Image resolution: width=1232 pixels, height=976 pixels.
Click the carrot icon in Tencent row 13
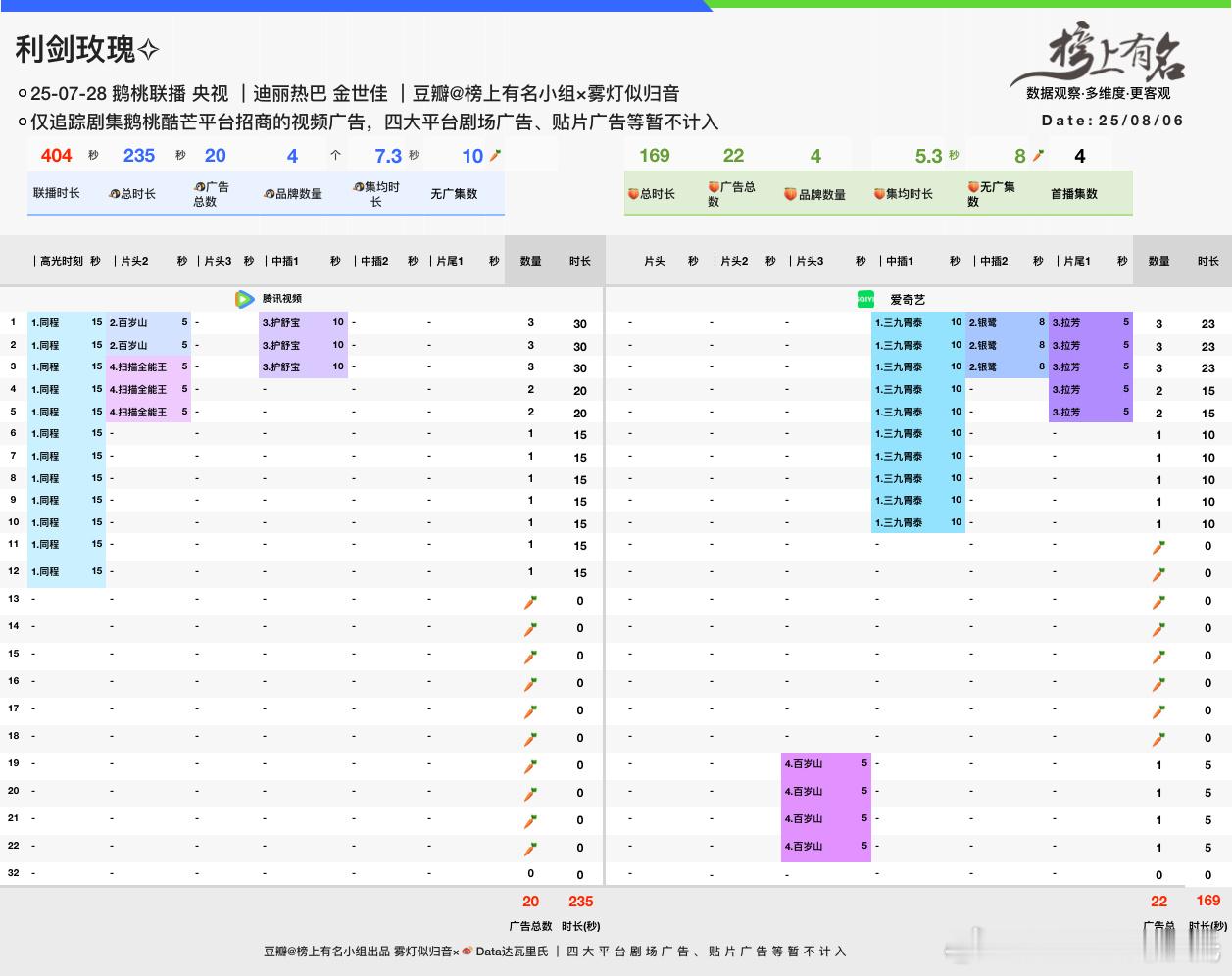(530, 602)
